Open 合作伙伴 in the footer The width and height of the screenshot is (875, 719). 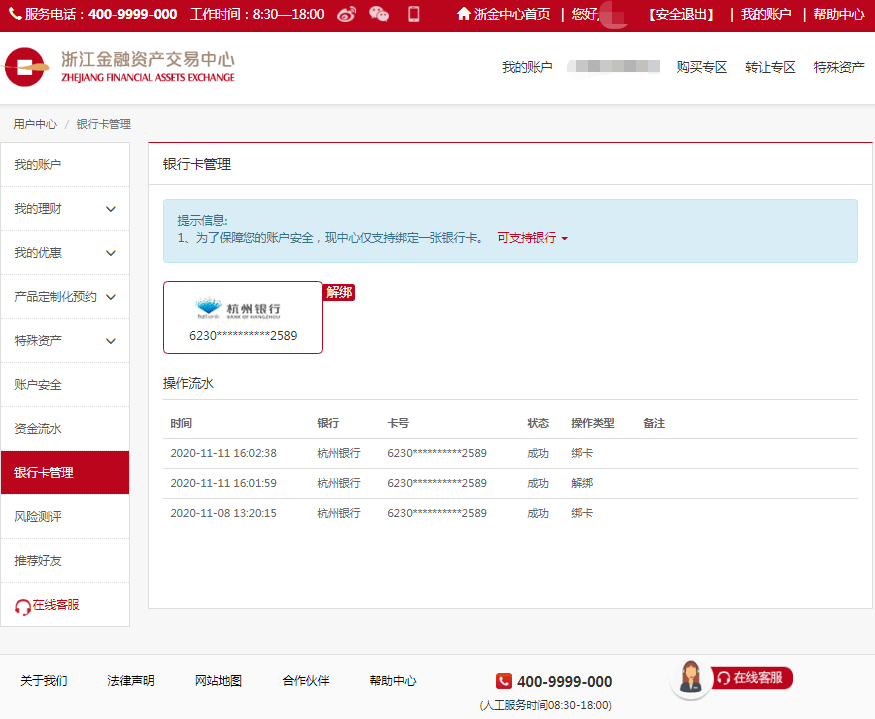coord(306,681)
